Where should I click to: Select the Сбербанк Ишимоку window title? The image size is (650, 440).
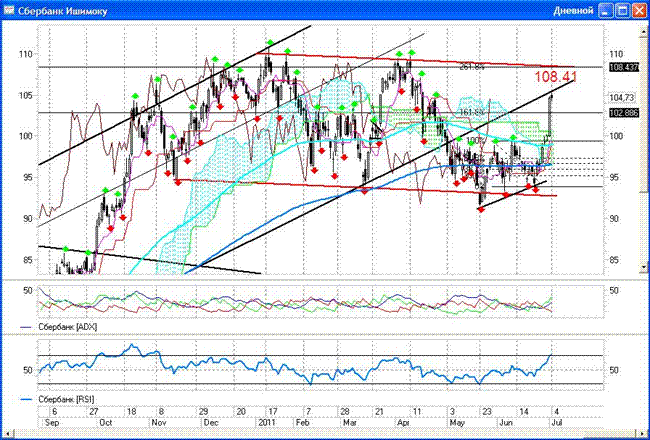click(x=62, y=11)
